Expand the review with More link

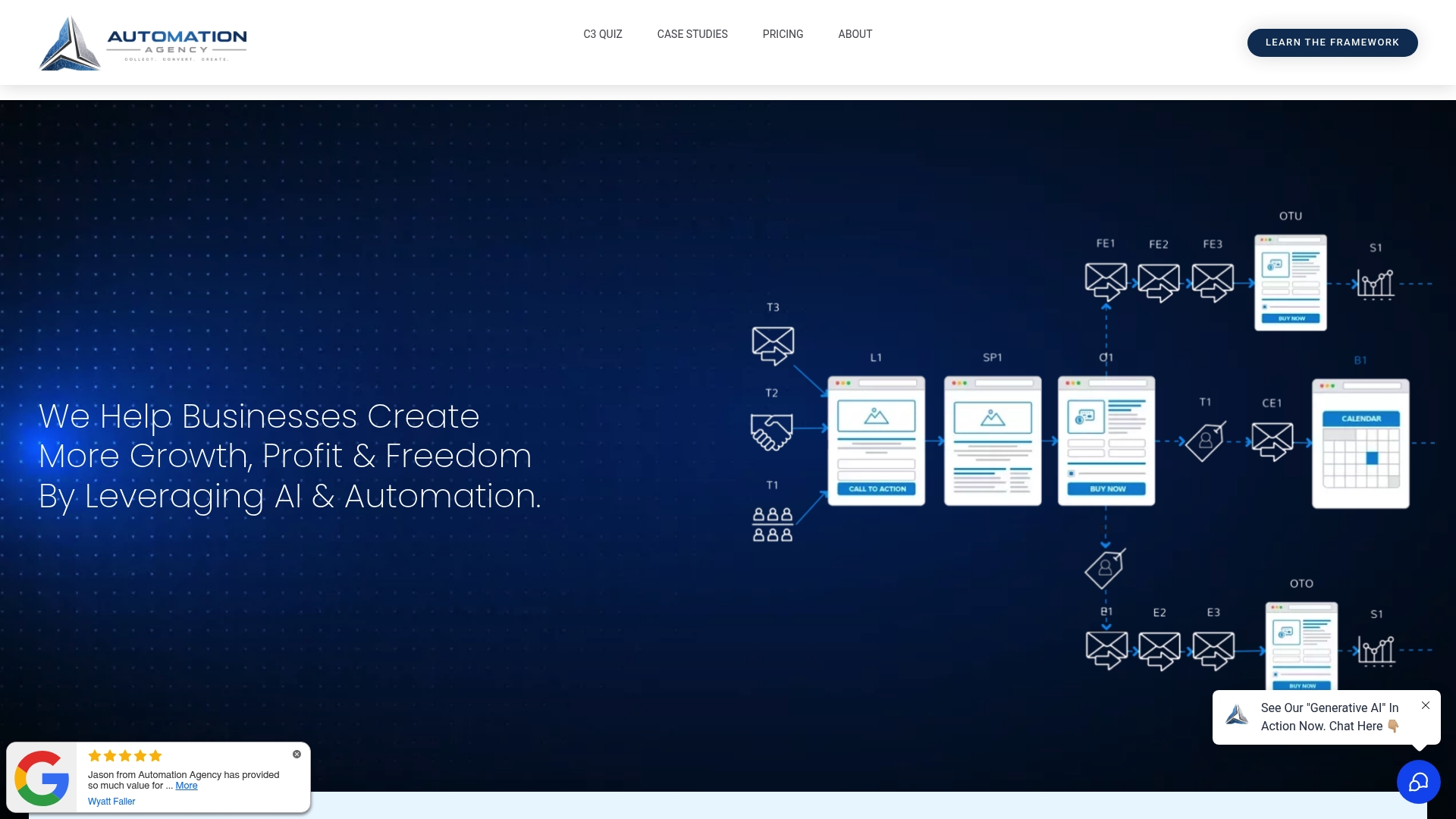click(x=187, y=786)
